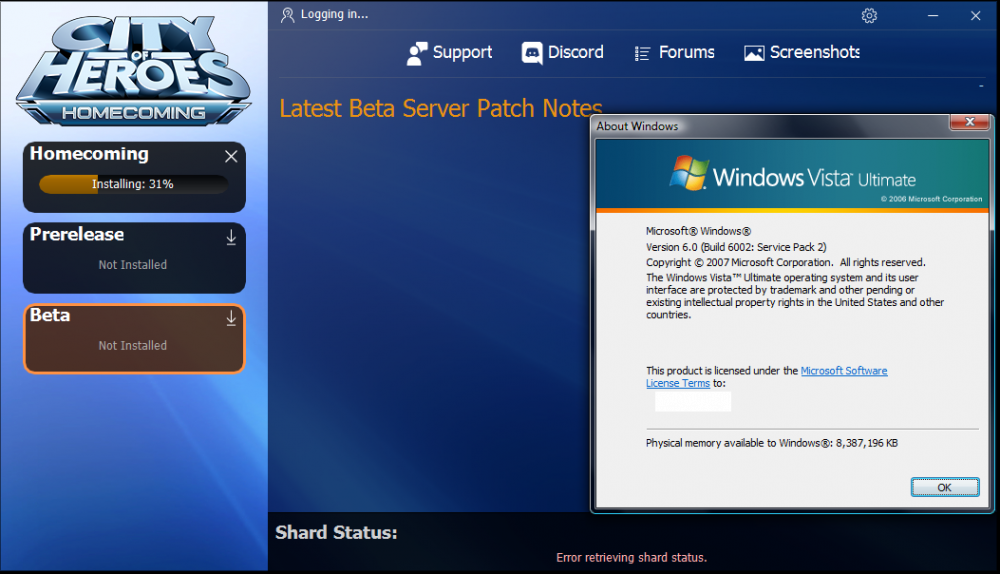Click the Prerelease download arrow icon
This screenshot has height=574, width=1000.
(x=231, y=237)
